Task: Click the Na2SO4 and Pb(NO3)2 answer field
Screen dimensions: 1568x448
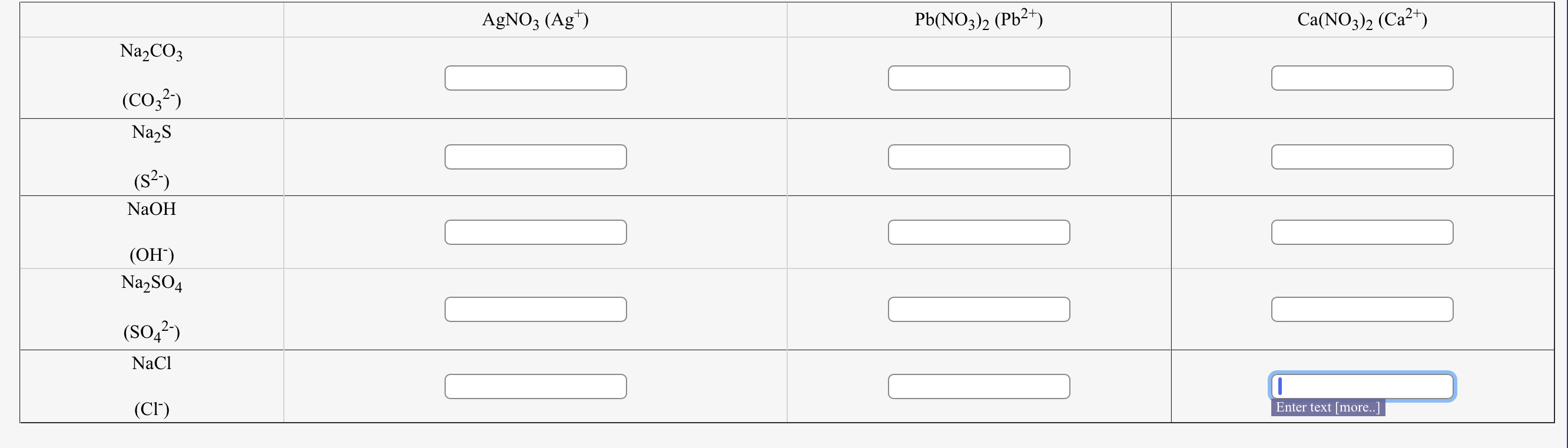Action: click(979, 308)
